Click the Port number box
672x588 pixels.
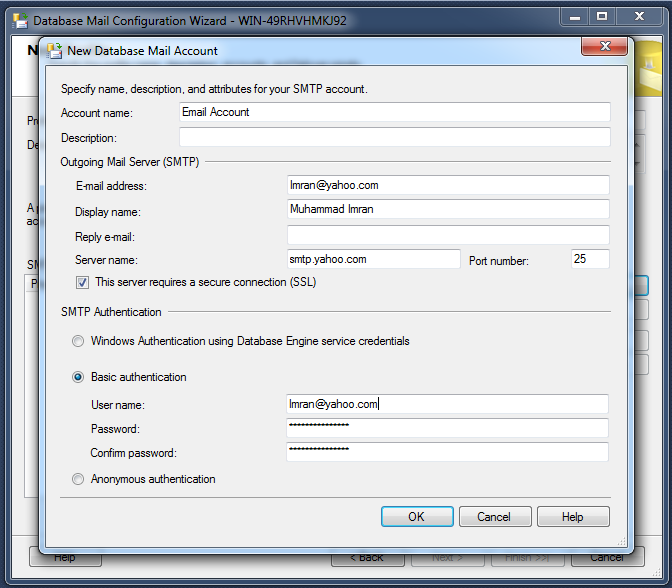(589, 259)
